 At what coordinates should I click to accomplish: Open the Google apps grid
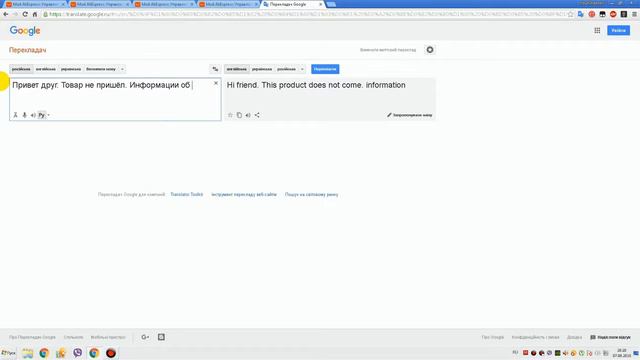[x=597, y=31]
